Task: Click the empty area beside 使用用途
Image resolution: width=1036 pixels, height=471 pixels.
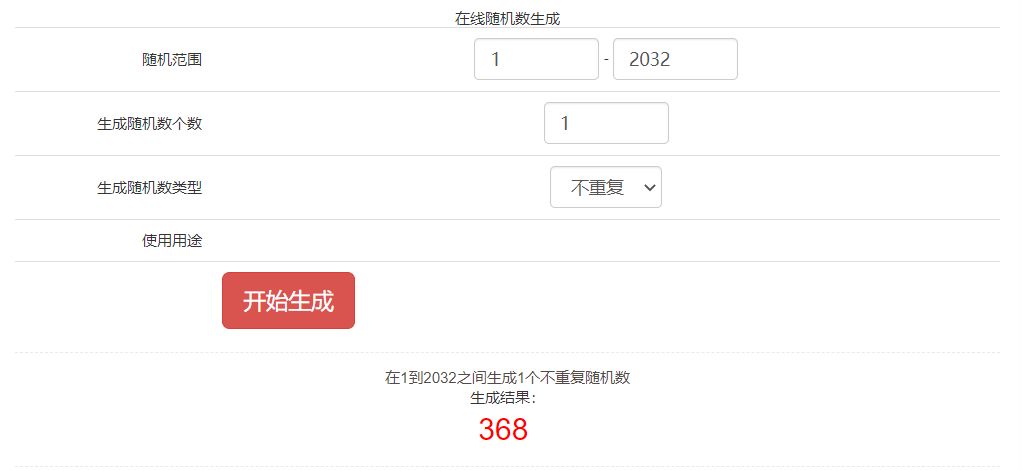Action: pyautogui.click(x=606, y=241)
